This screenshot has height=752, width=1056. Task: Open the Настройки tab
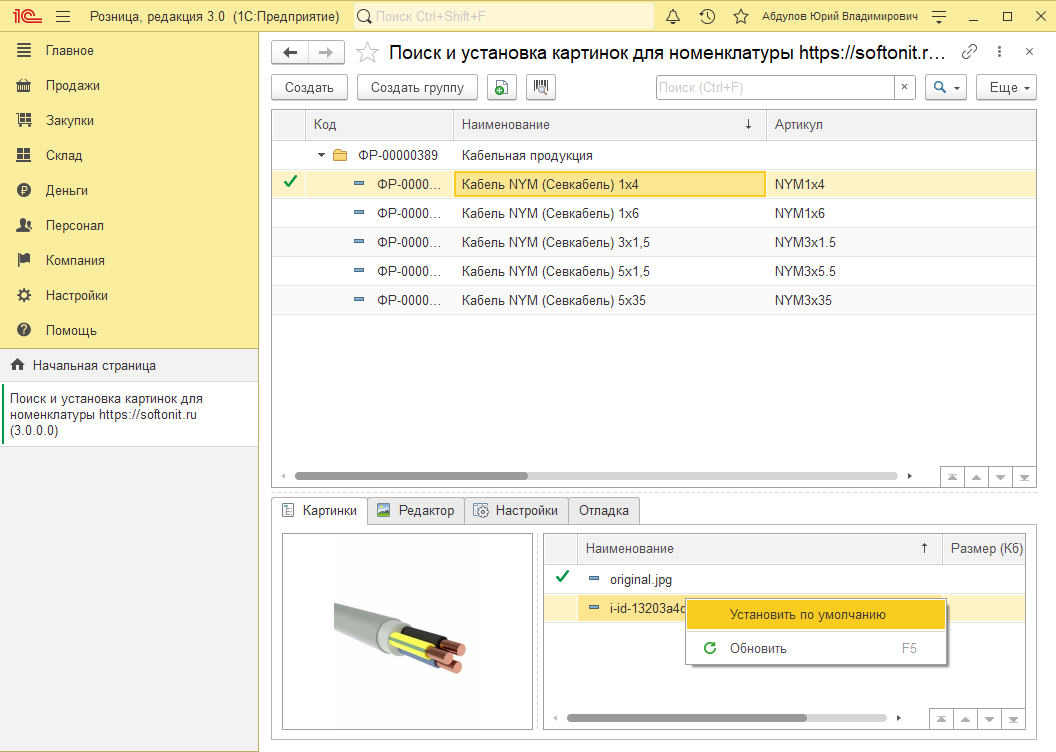[516, 511]
